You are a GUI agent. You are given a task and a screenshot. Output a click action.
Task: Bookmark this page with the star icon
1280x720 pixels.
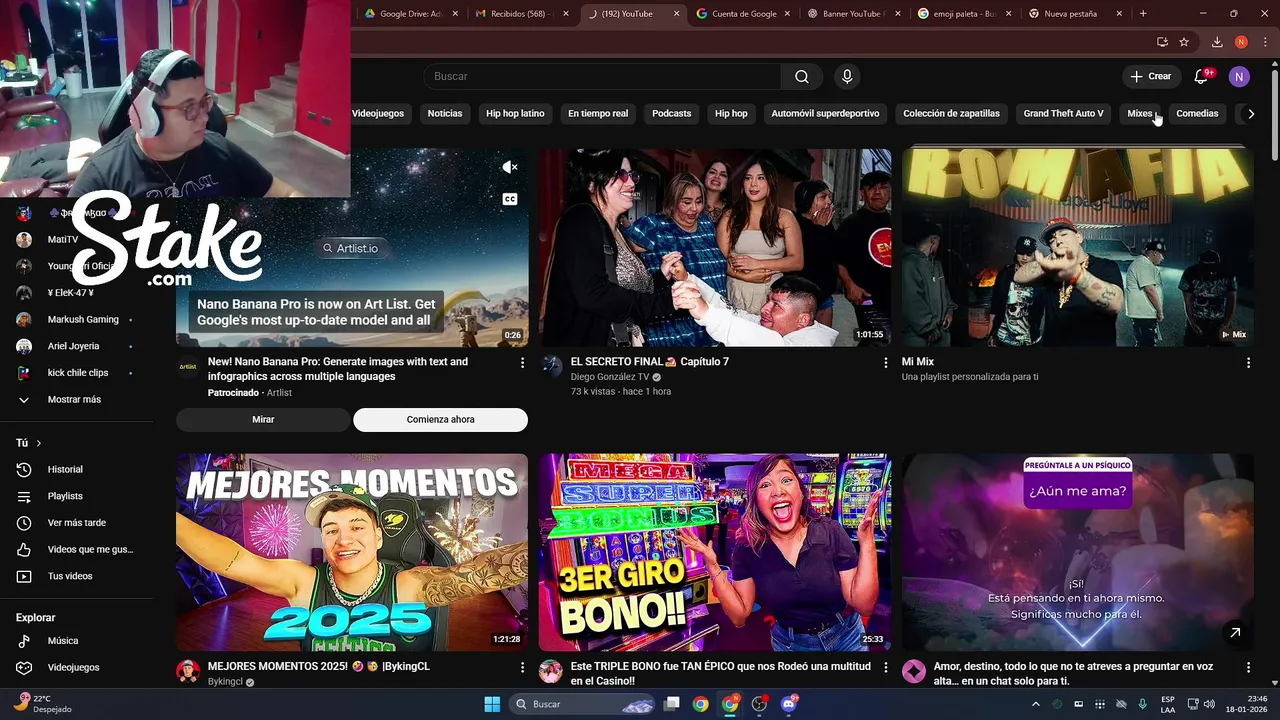[x=1184, y=42]
